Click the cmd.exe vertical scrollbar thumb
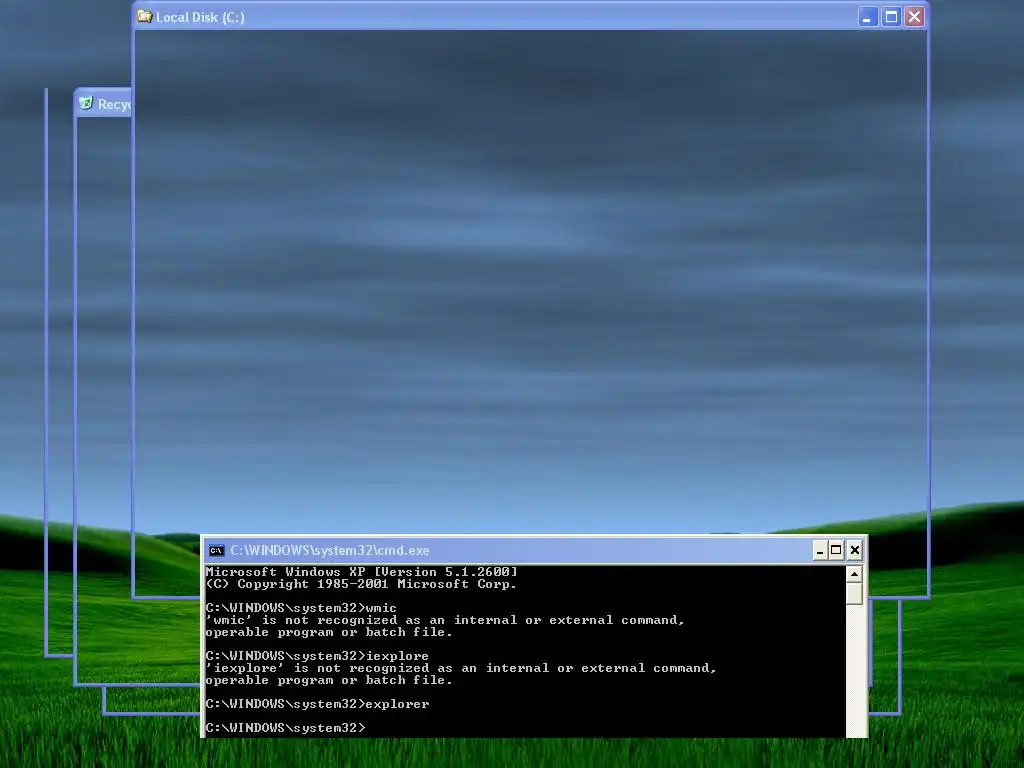 pos(854,594)
